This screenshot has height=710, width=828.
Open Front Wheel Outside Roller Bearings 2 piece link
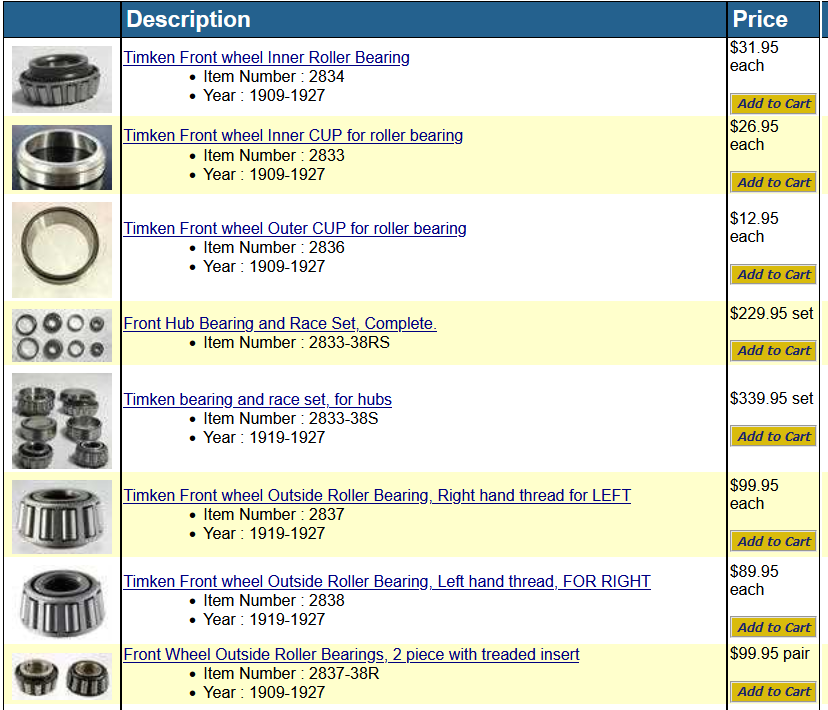point(351,655)
